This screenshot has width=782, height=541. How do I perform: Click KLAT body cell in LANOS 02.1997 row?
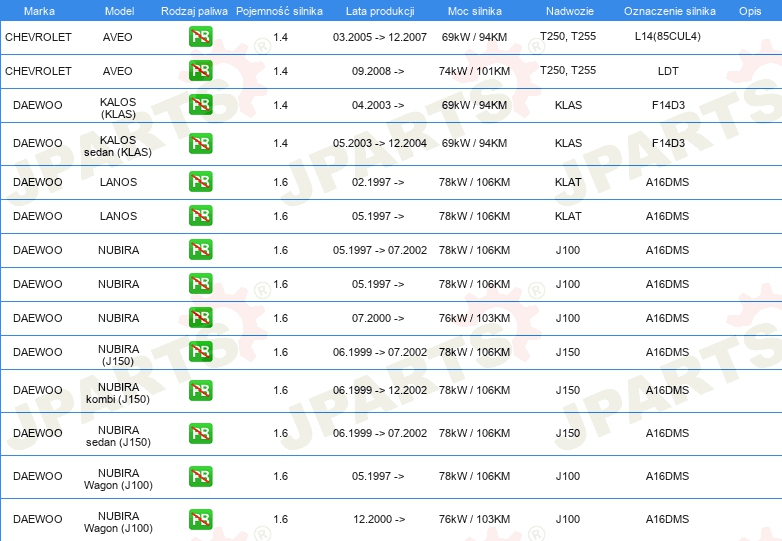(x=568, y=182)
